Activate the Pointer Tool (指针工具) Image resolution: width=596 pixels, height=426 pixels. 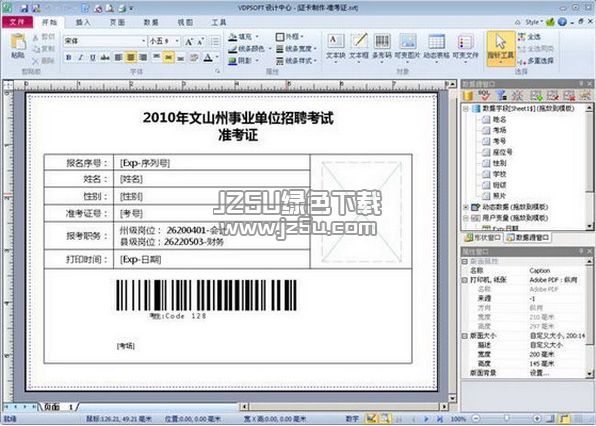click(x=501, y=48)
